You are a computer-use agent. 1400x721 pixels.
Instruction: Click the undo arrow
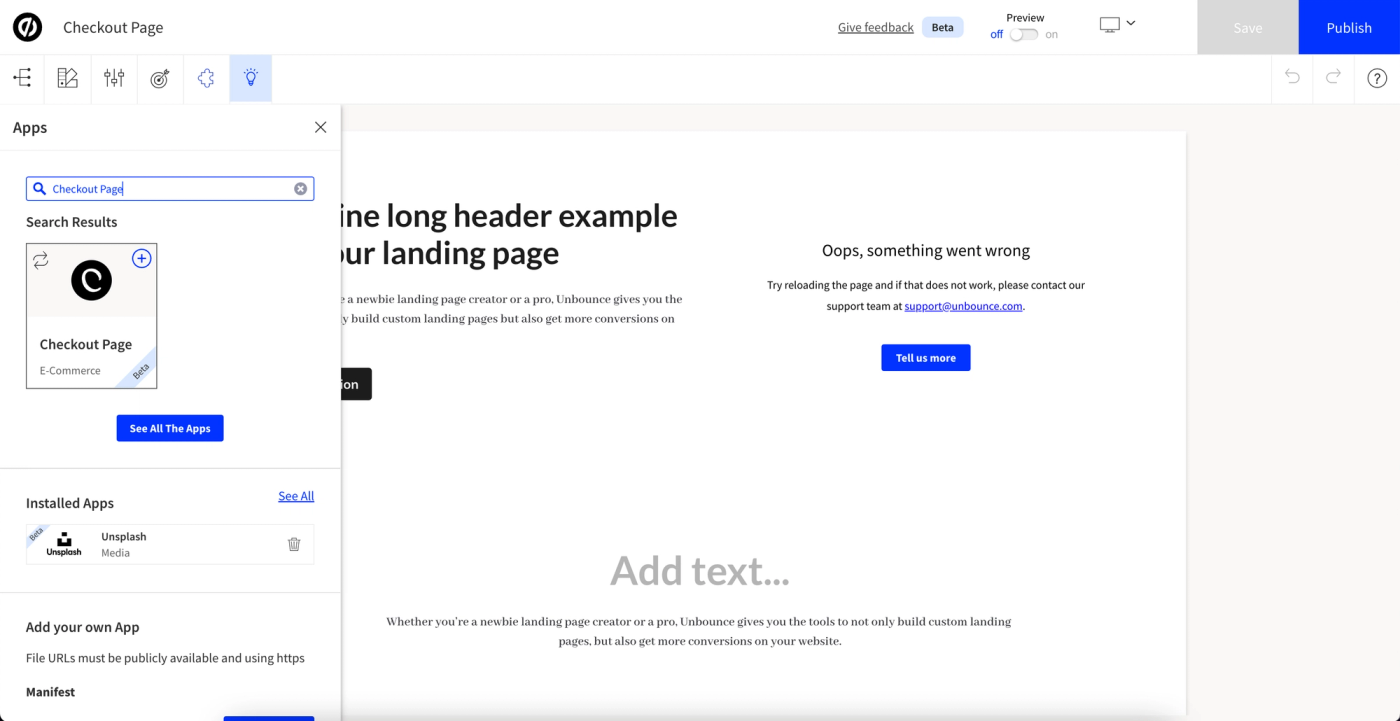1292,77
